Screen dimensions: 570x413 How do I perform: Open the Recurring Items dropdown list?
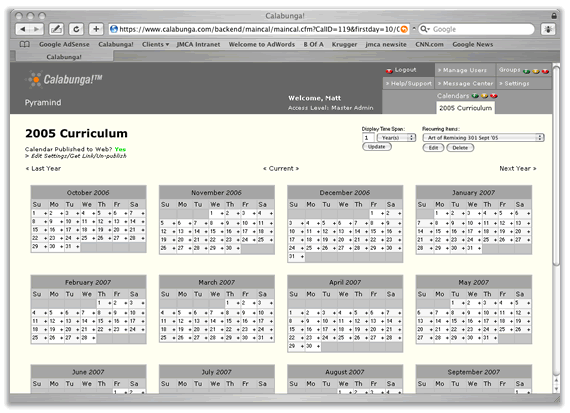point(483,138)
